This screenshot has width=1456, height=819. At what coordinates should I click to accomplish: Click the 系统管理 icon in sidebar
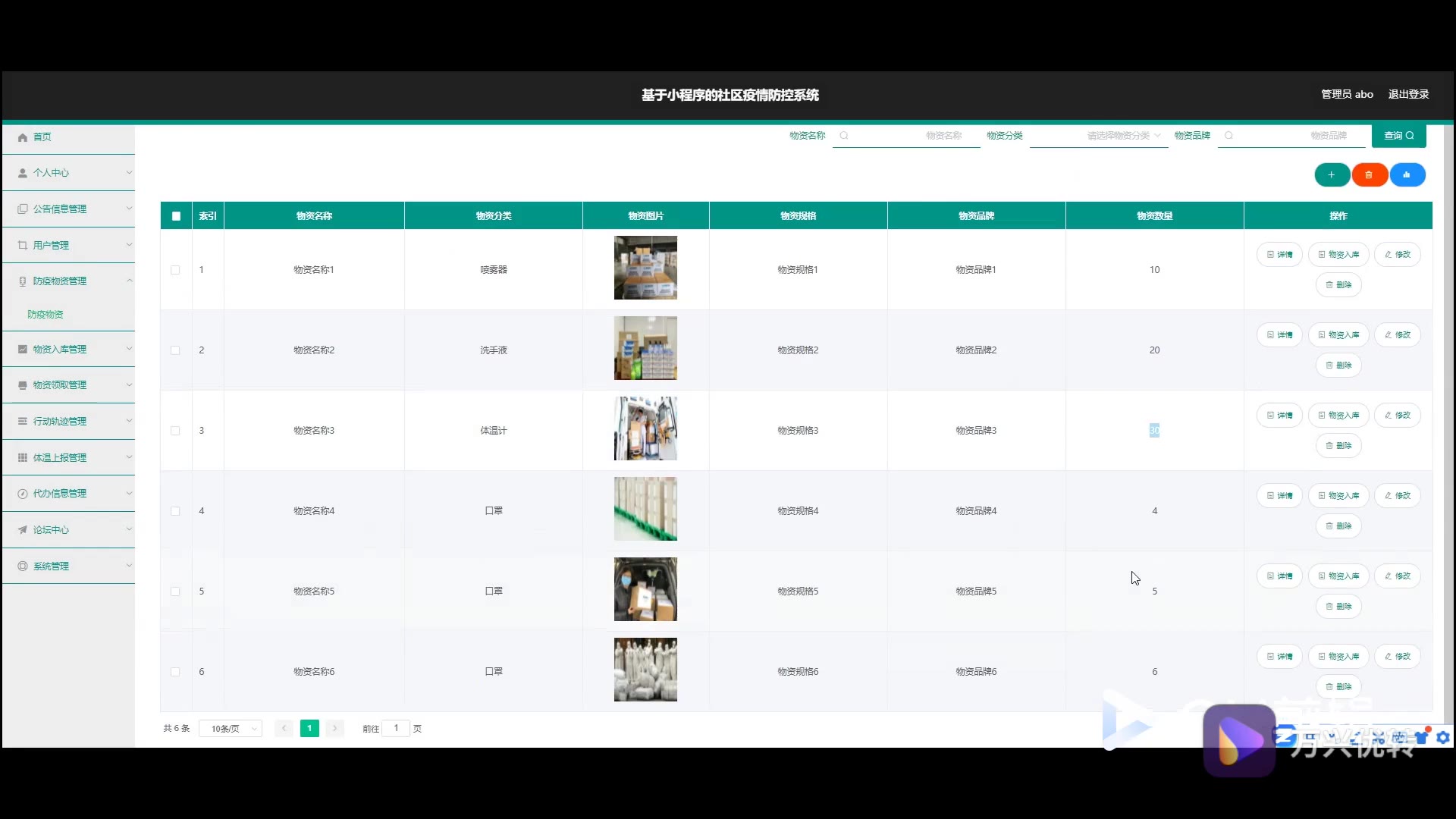click(23, 566)
